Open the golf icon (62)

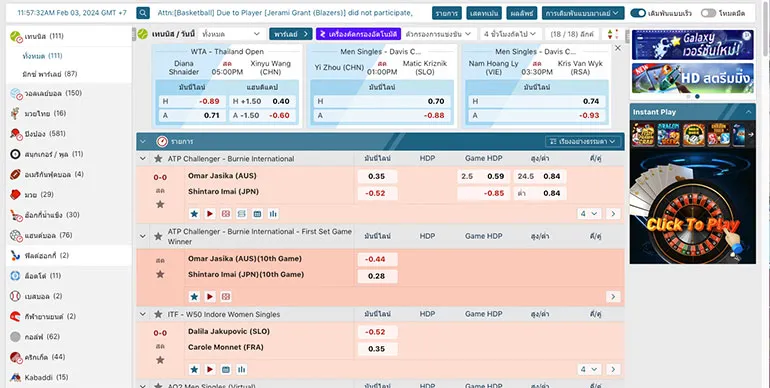(16, 337)
